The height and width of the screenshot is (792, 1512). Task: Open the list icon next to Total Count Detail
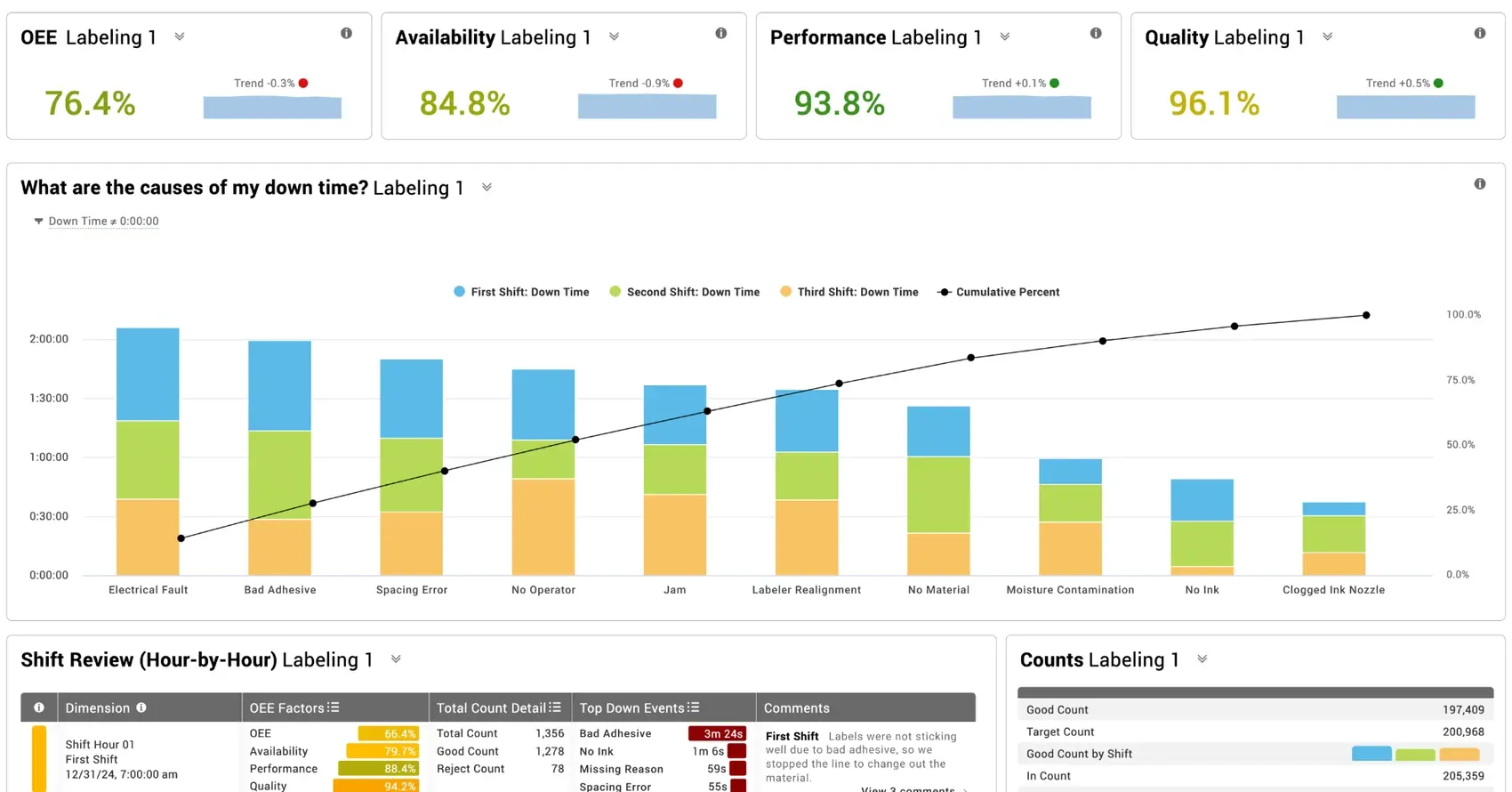click(x=555, y=707)
